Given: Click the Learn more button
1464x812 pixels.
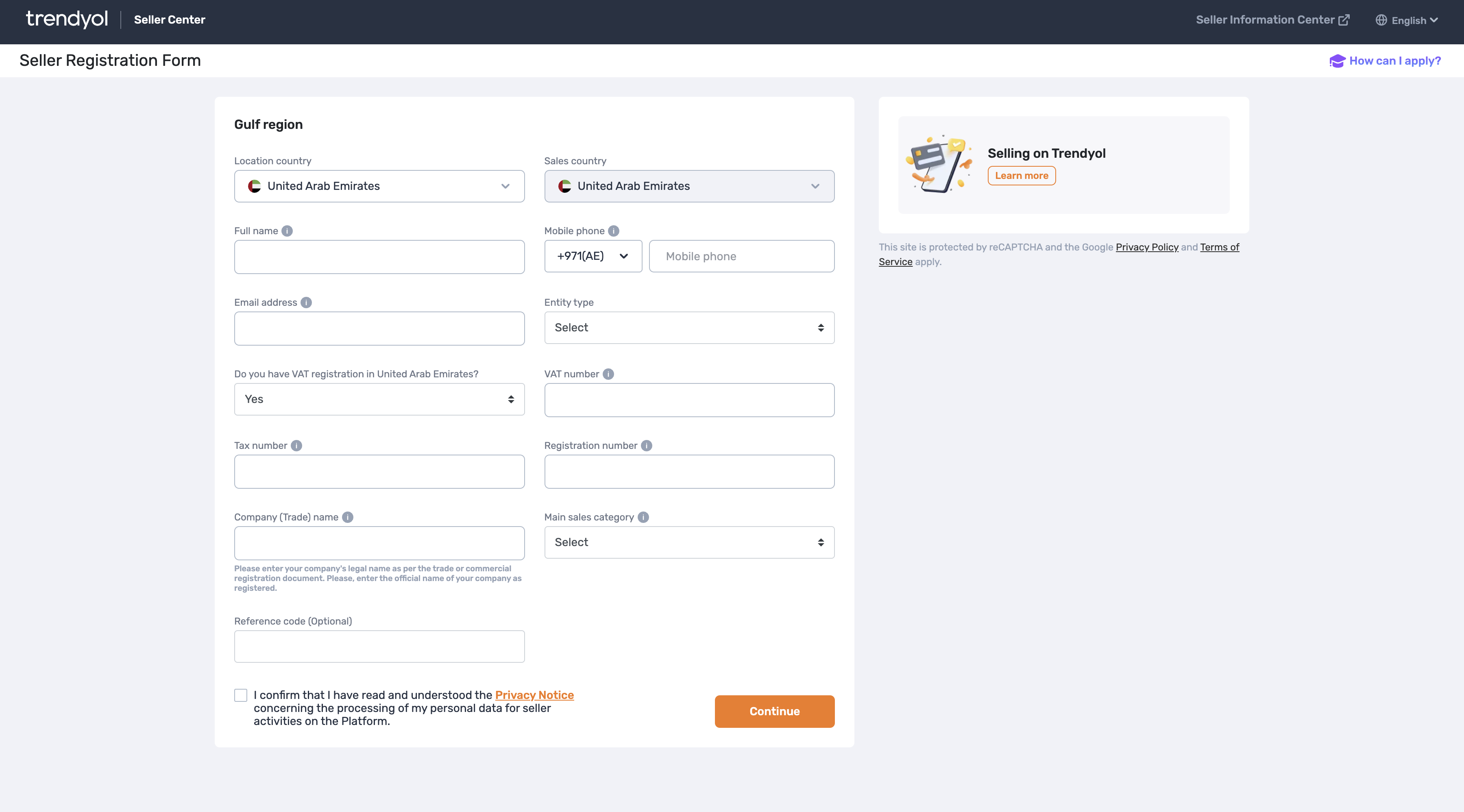Looking at the screenshot, I should click(1021, 176).
